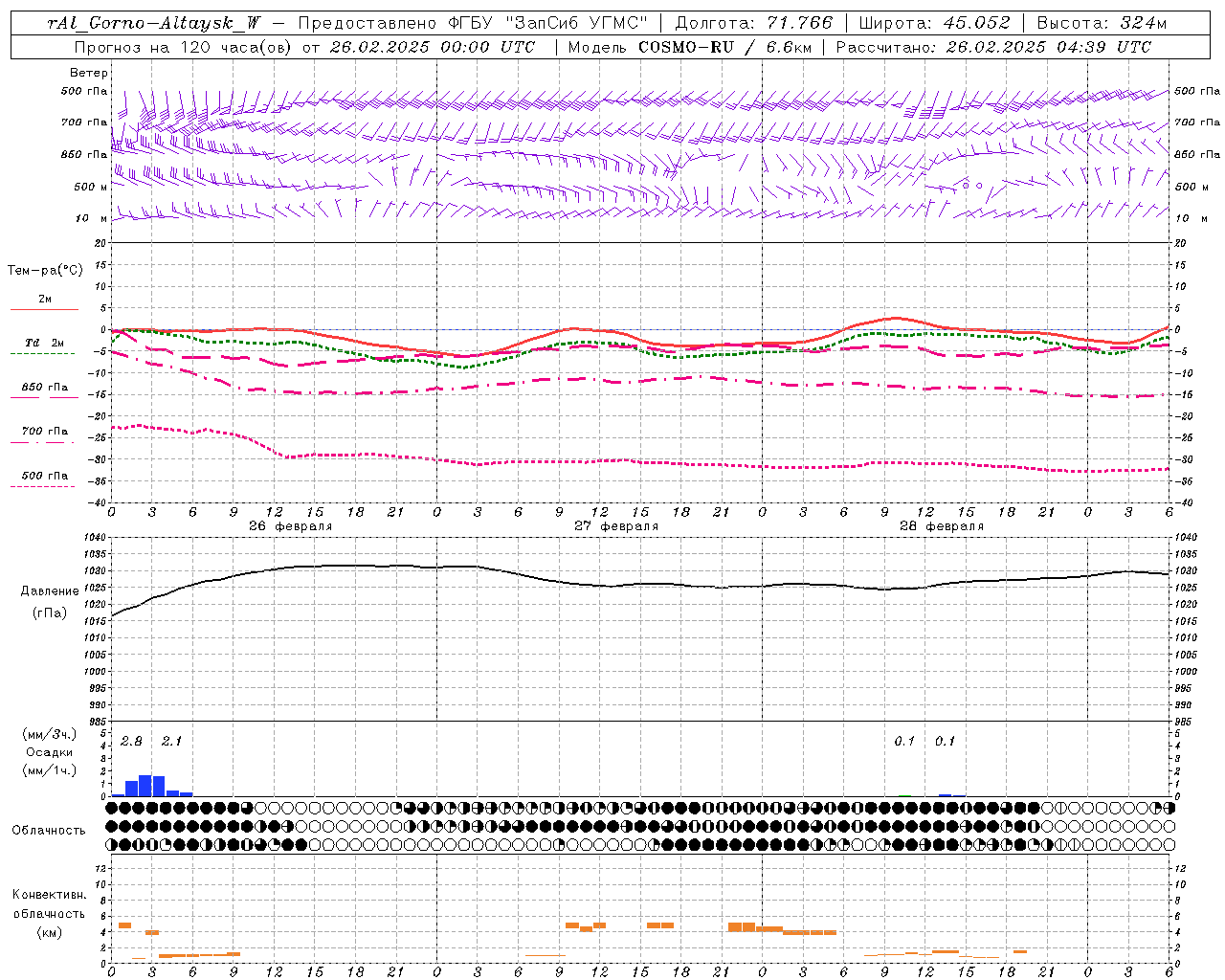Select the 10 м wind level label on left
This screenshot has height=980, width=1225.
tap(91, 218)
